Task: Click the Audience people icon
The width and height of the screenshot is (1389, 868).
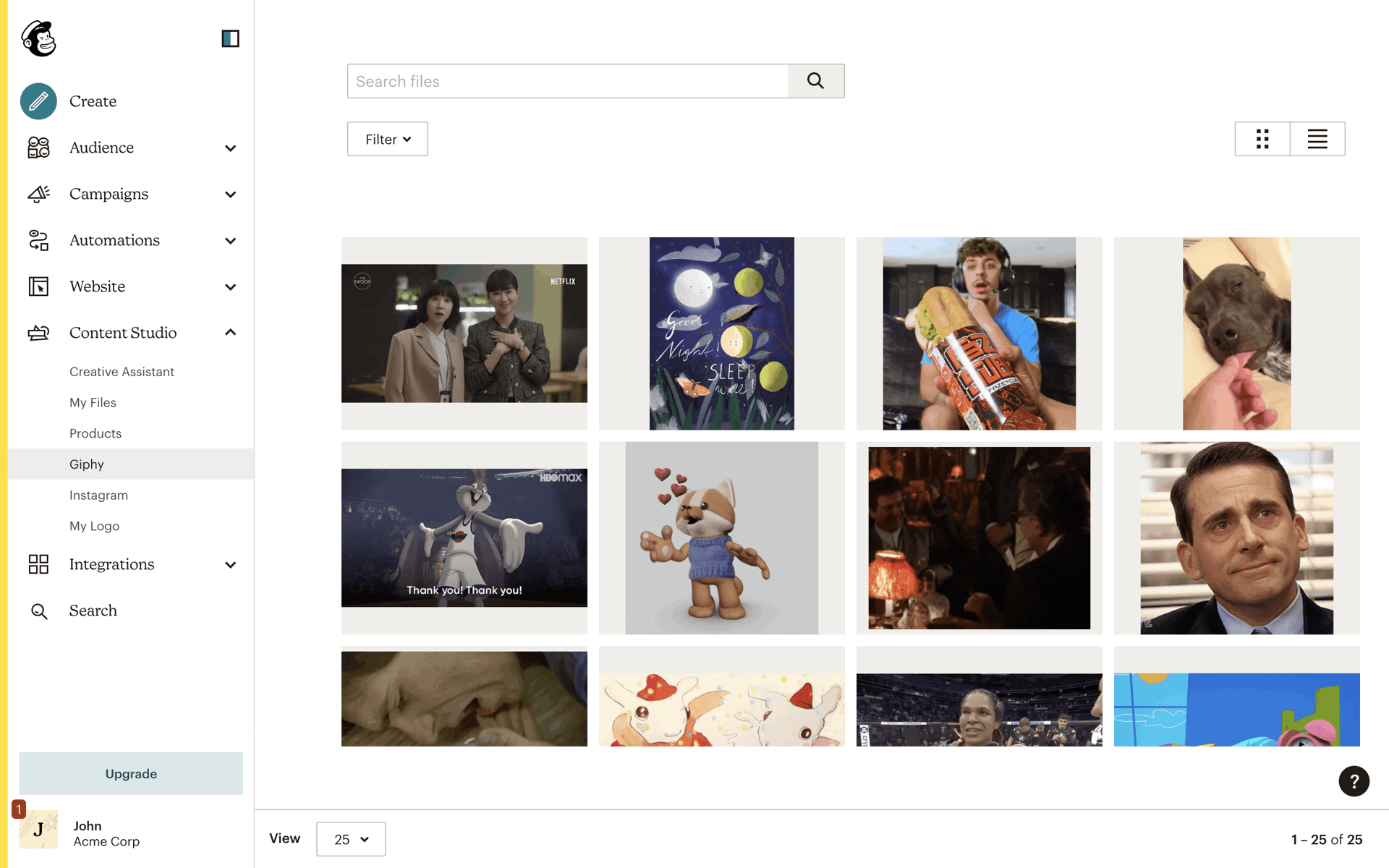Action: pyautogui.click(x=38, y=148)
